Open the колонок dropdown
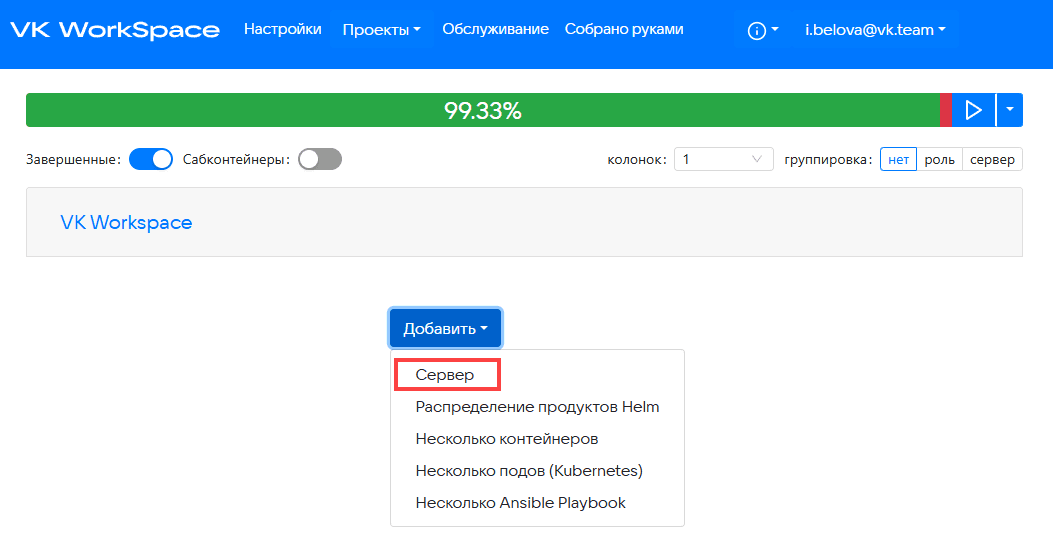This screenshot has height=548, width=1053. click(723, 159)
